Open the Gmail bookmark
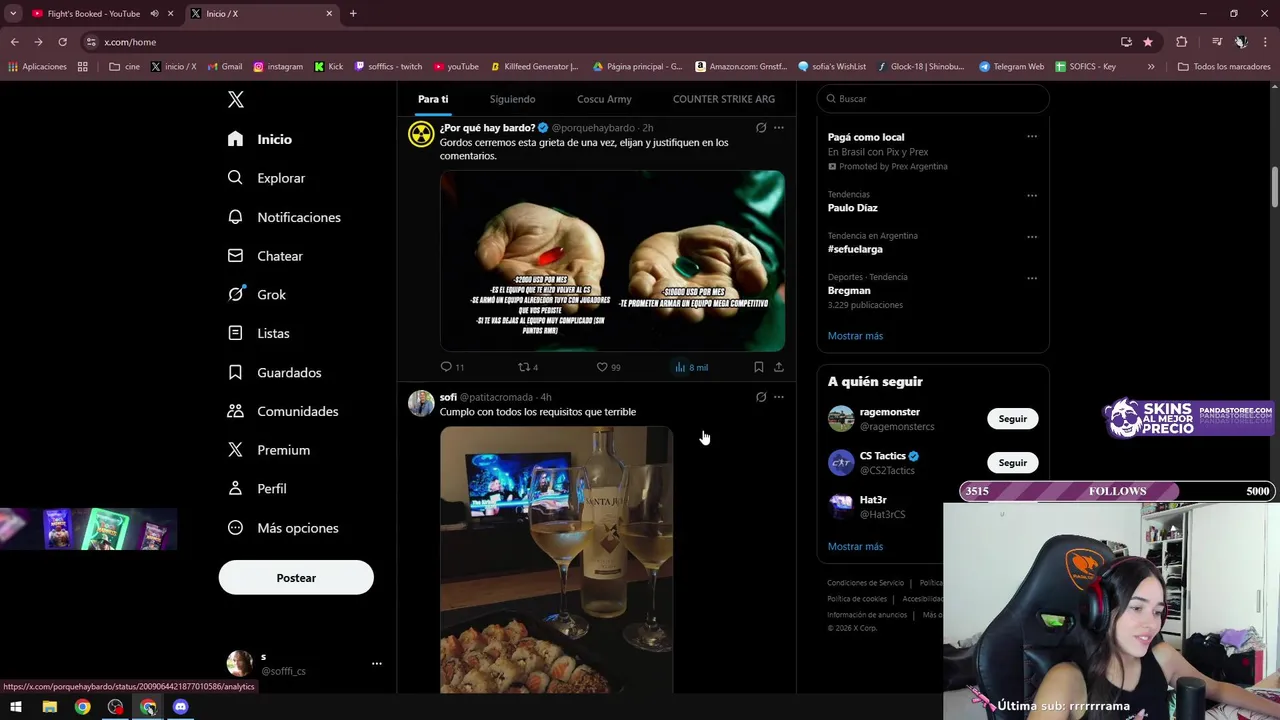 point(225,67)
